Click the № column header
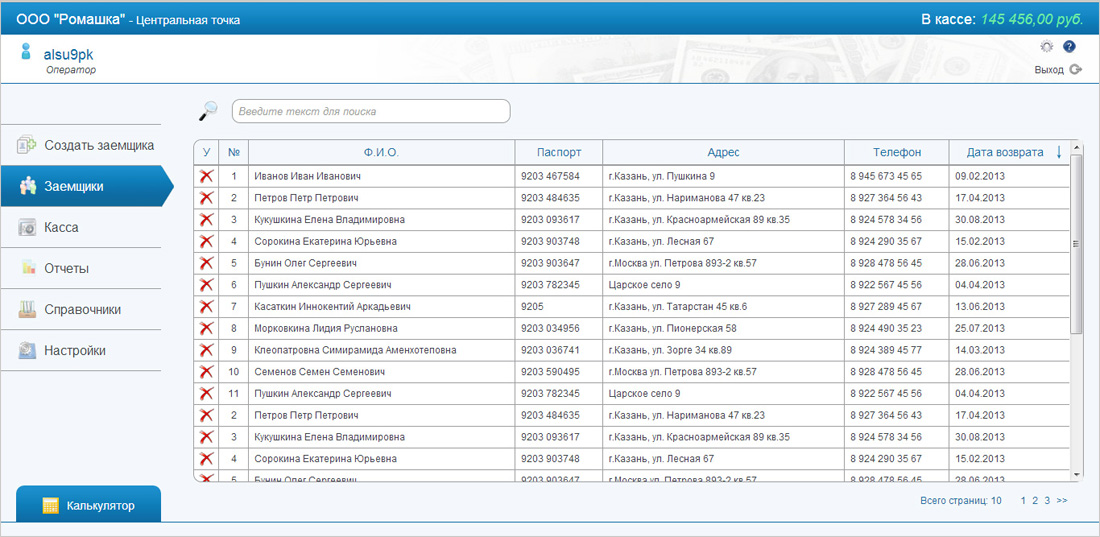This screenshot has height=537, width=1100. [x=234, y=152]
